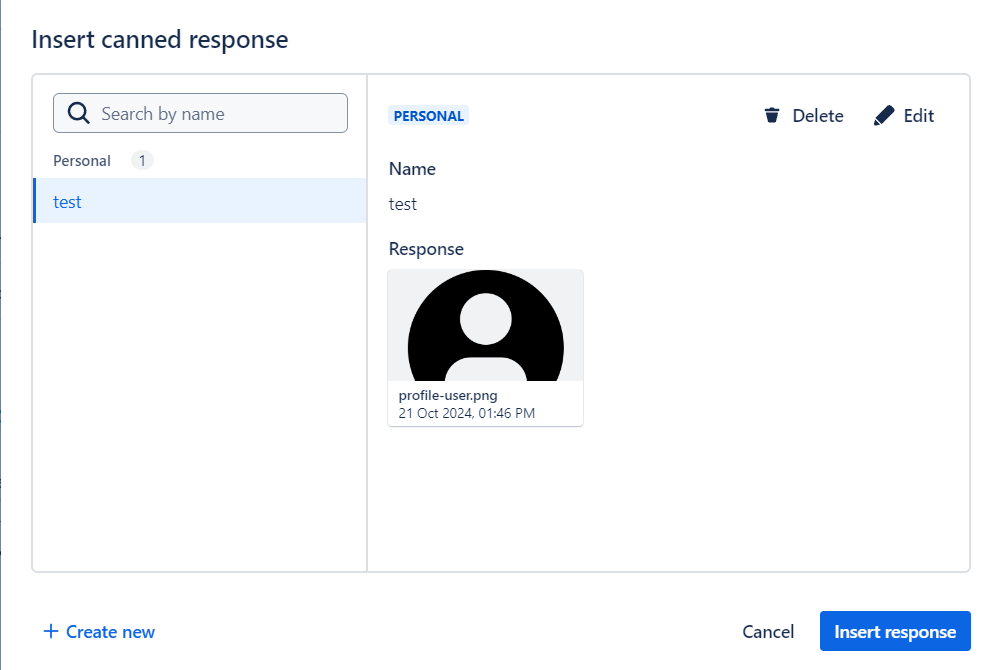Image resolution: width=988 pixels, height=670 pixels.
Task: Click the Create new link
Action: click(x=99, y=632)
